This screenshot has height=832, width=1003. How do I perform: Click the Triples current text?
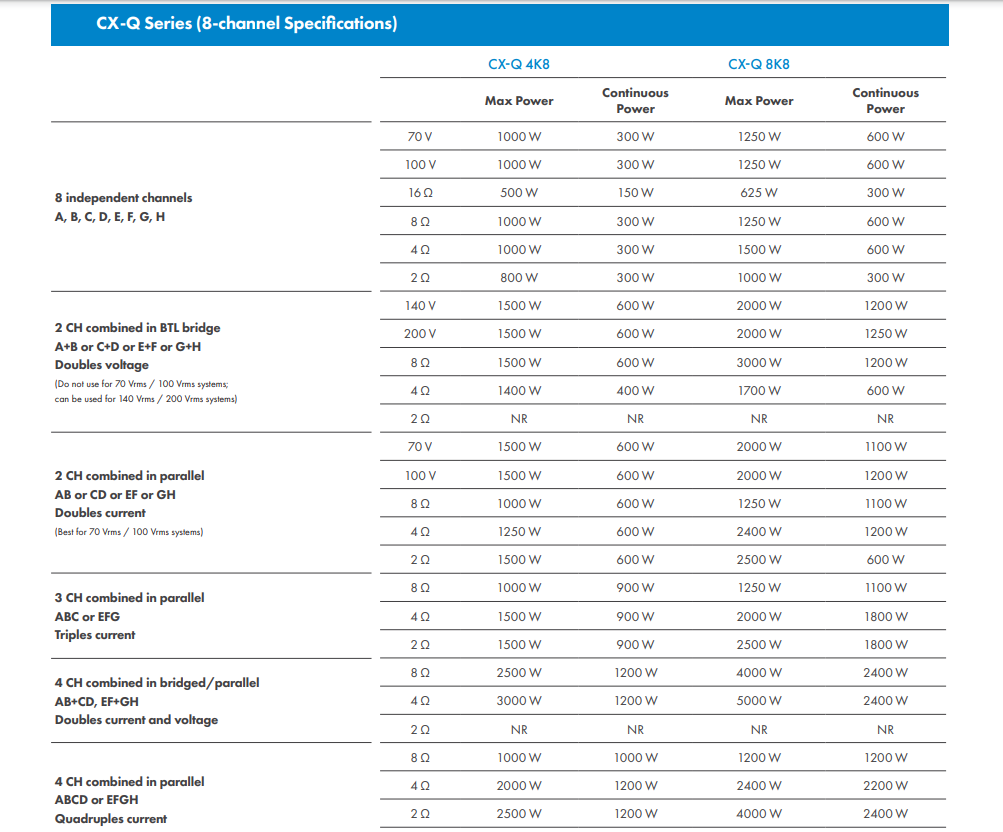[x=95, y=635]
